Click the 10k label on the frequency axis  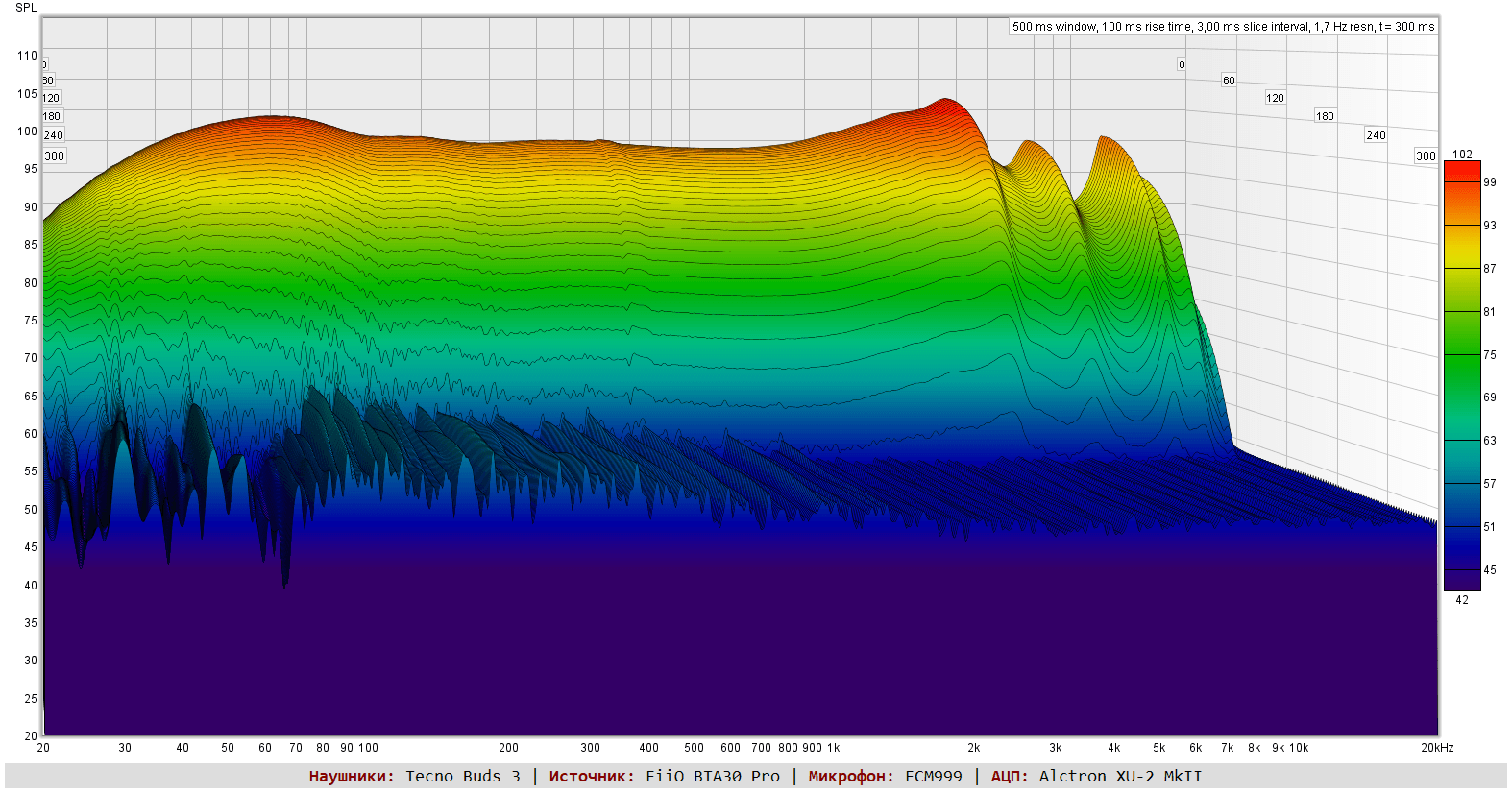[x=1299, y=748]
